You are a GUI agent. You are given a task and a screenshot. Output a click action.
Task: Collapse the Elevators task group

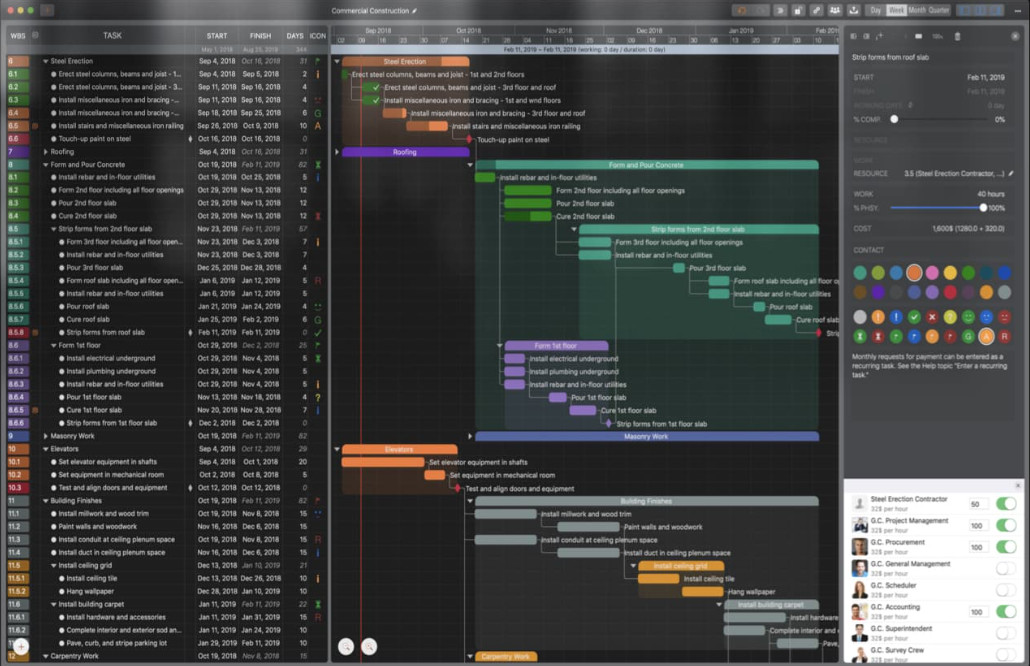(x=45, y=449)
